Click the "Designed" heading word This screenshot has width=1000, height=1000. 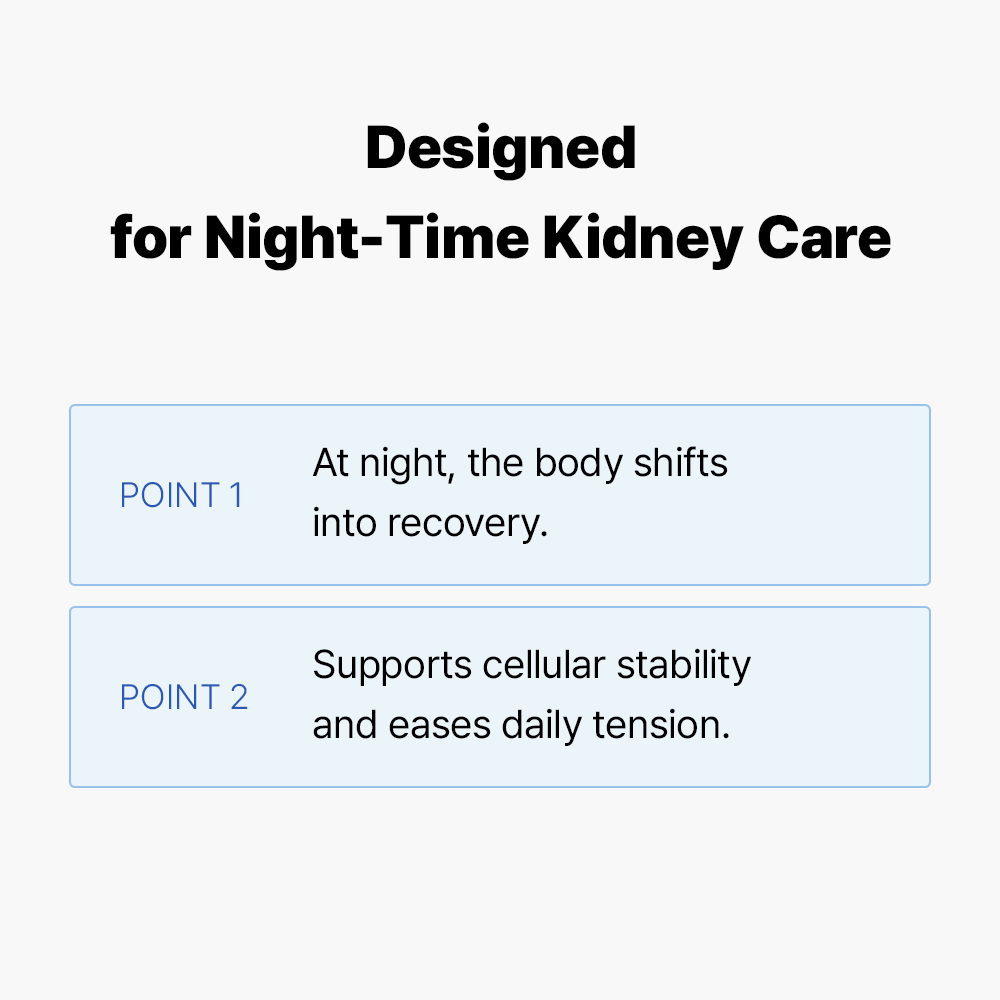(x=500, y=148)
